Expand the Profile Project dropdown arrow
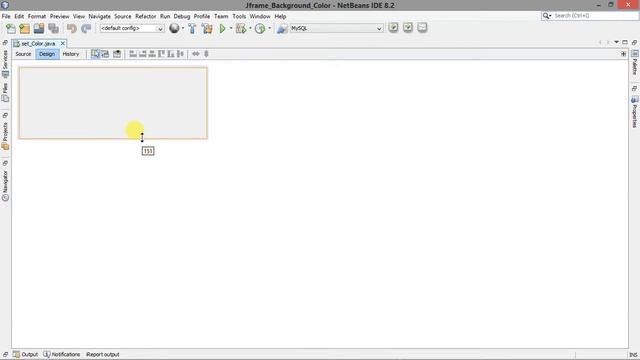Image resolution: width=640 pixels, height=360 pixels. 269,28
